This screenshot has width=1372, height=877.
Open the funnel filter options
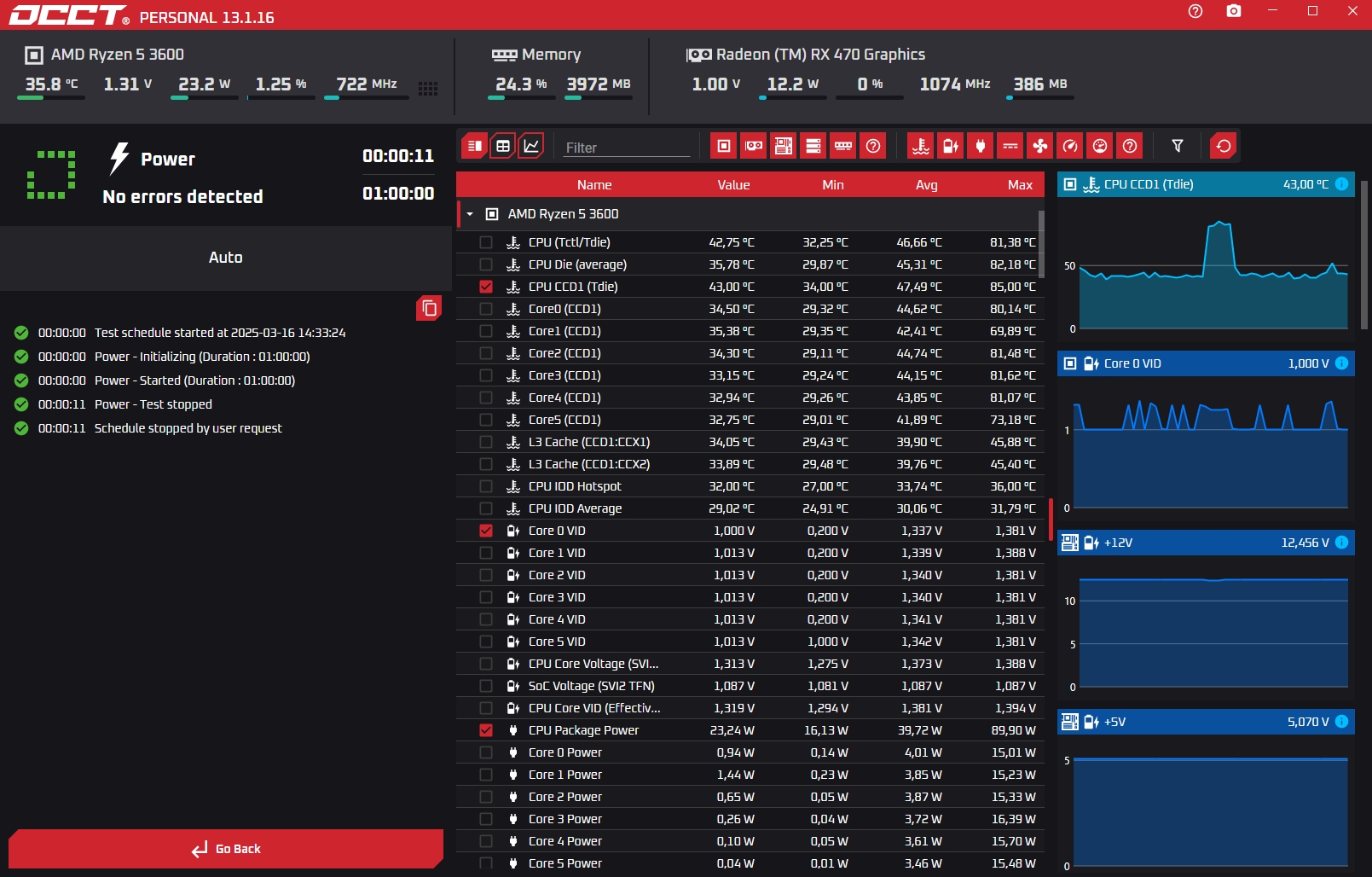(x=1178, y=146)
